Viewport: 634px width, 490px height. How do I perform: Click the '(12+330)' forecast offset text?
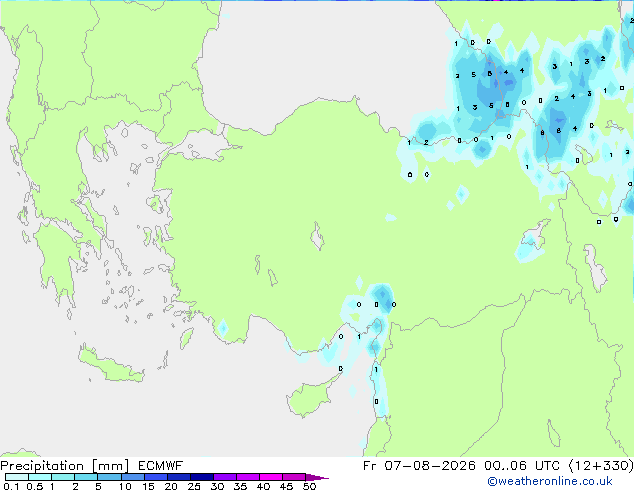pos(601,466)
